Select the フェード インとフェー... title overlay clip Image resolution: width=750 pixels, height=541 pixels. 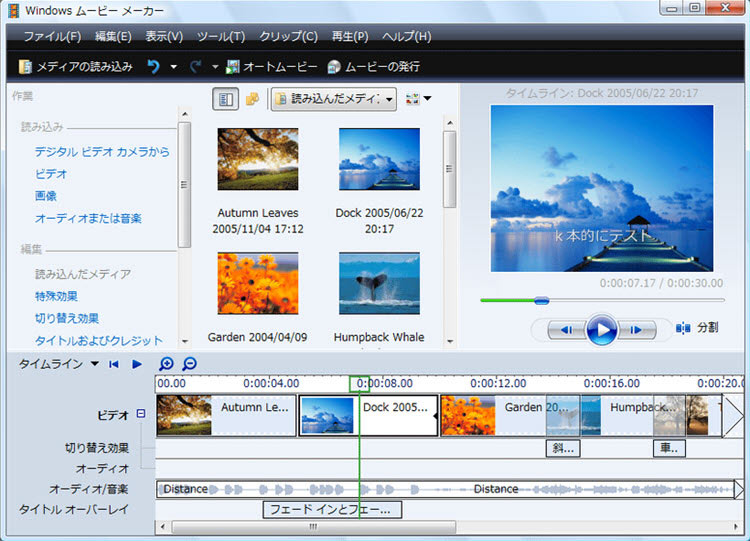point(332,510)
